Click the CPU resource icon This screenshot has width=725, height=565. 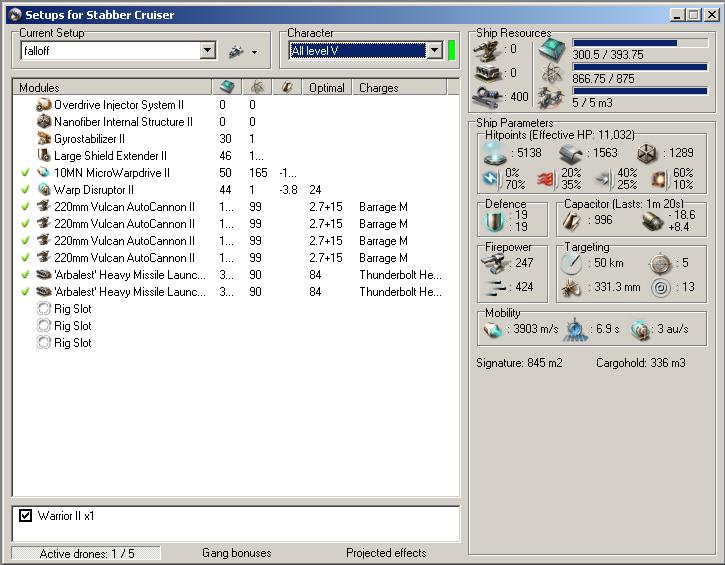click(552, 49)
